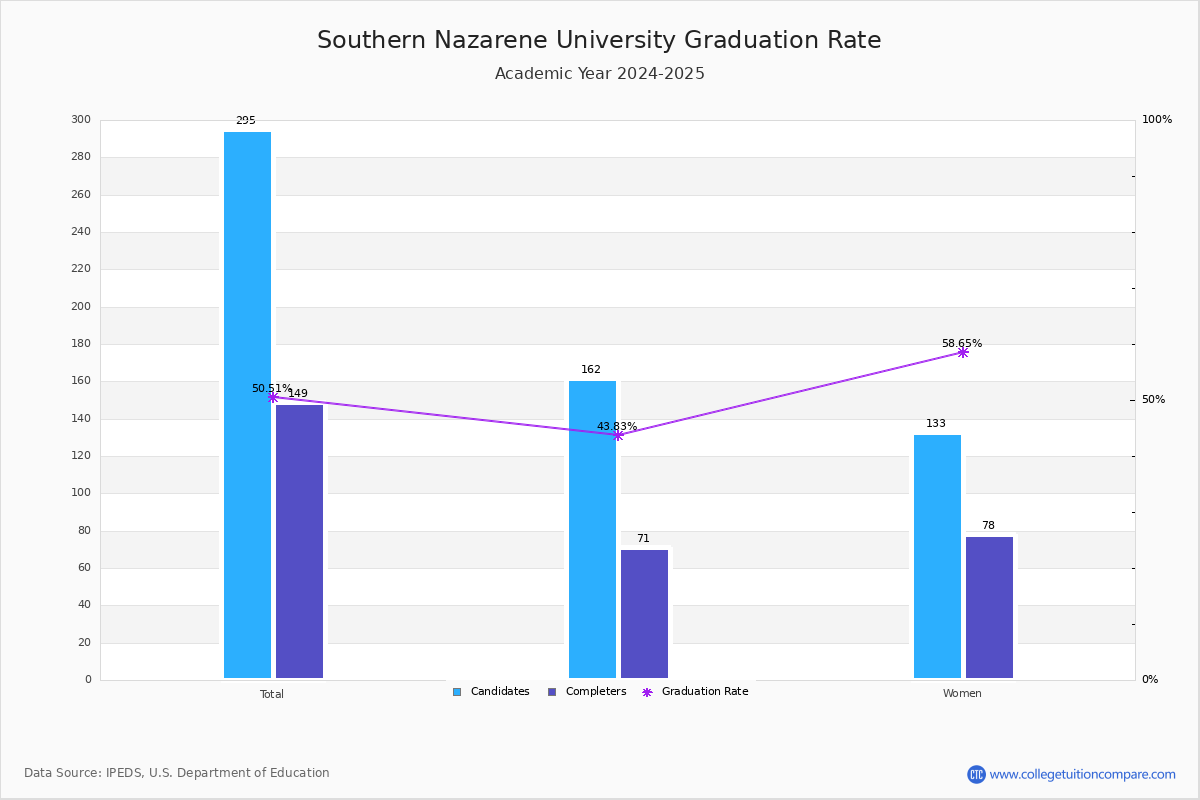Click the purple Completers legend square
1200x800 pixels.
click(x=552, y=692)
